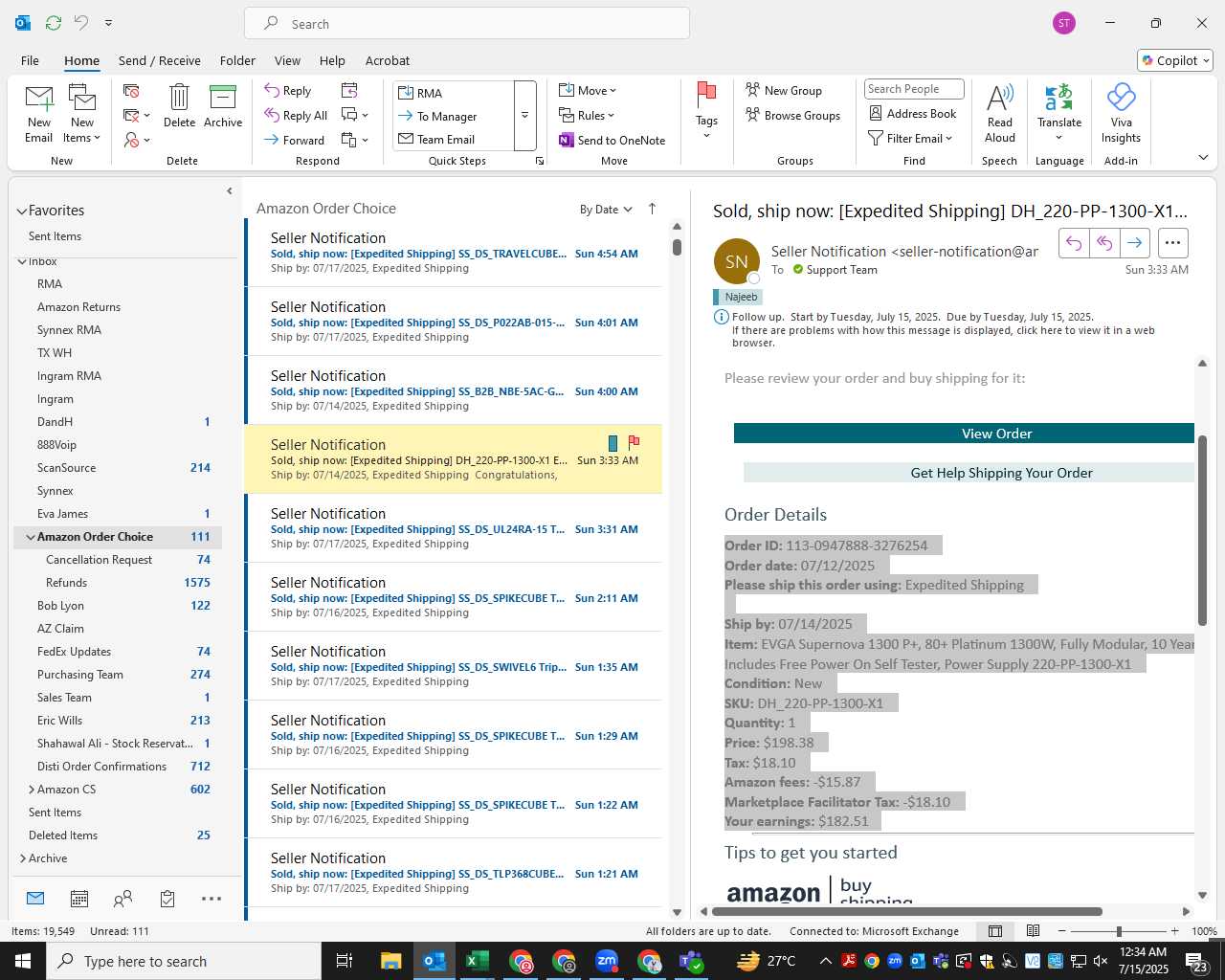Click the View Order button in email
1225x980 pixels.
964,434
